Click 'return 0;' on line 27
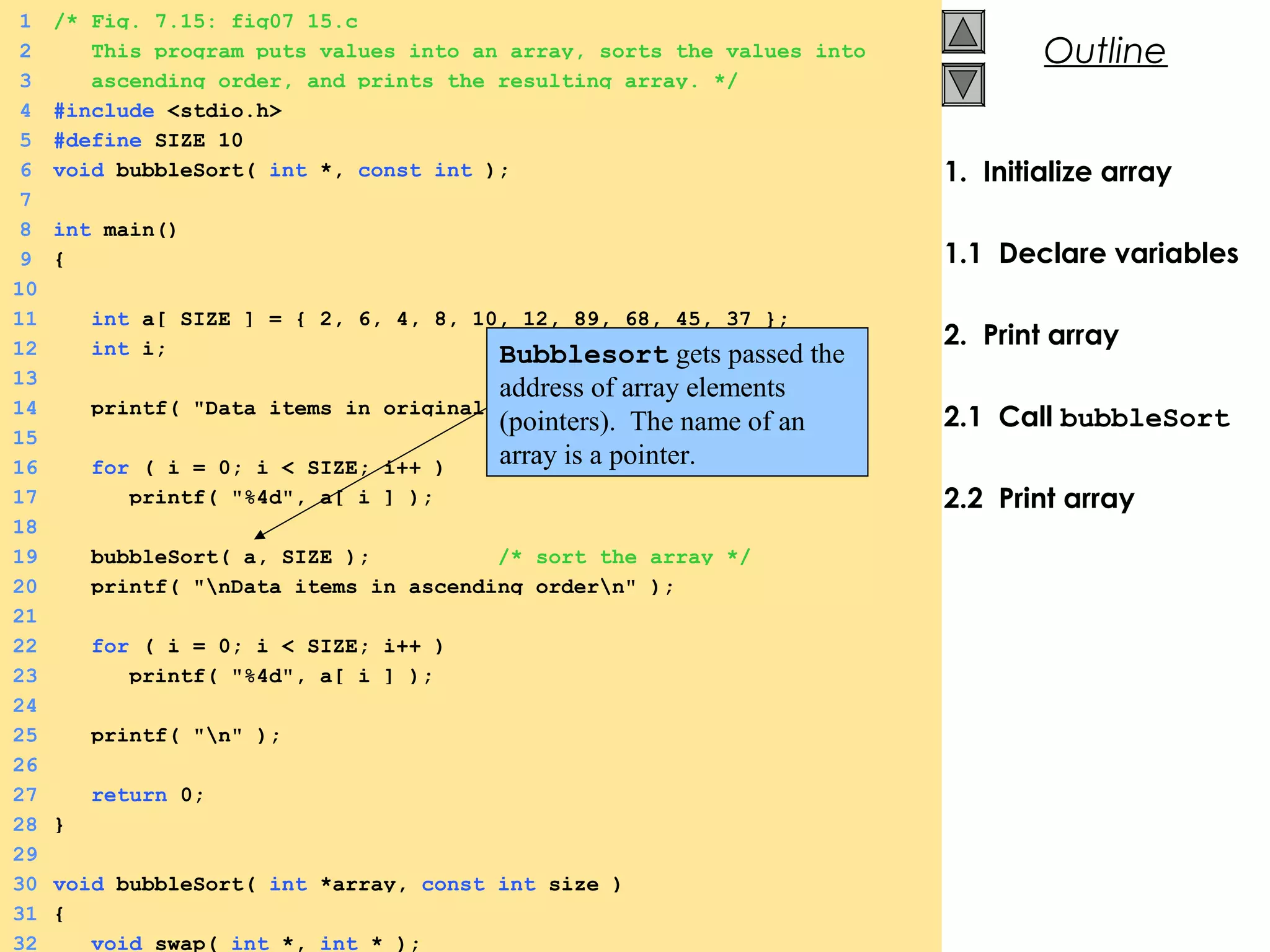The width and height of the screenshot is (1270, 952). (x=148, y=795)
